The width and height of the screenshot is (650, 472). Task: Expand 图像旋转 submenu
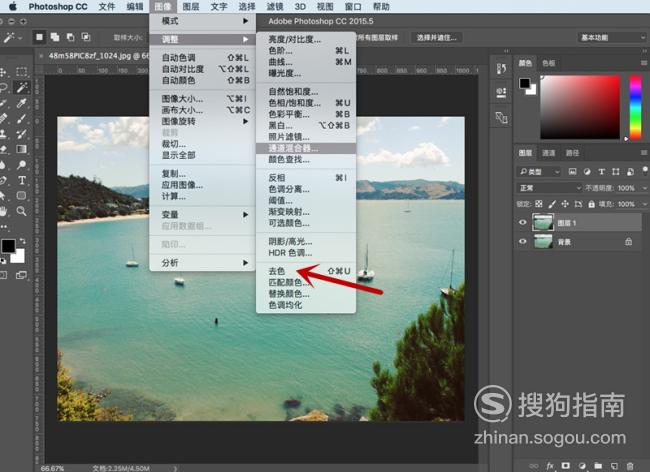[x=202, y=121]
